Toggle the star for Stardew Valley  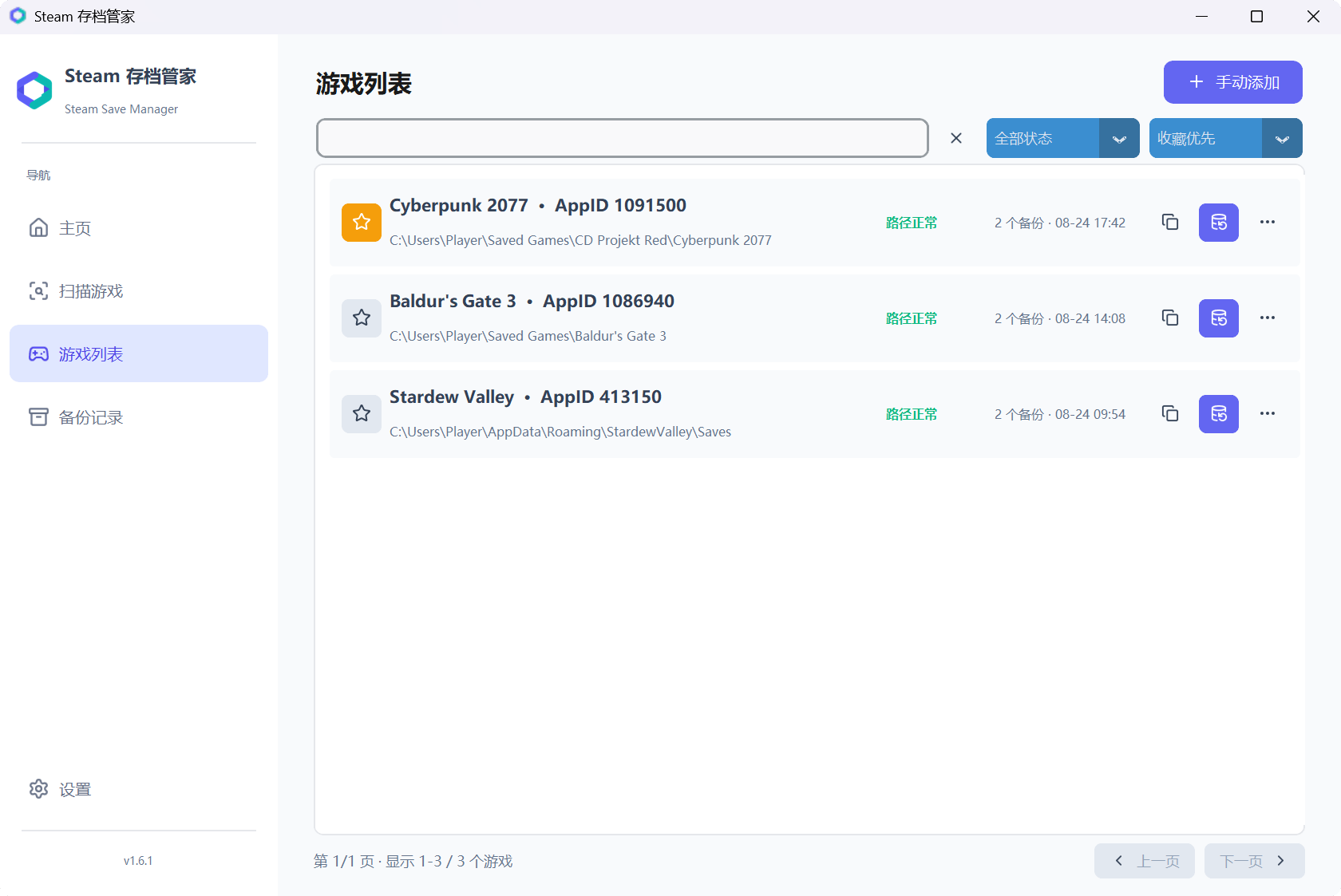pos(362,413)
